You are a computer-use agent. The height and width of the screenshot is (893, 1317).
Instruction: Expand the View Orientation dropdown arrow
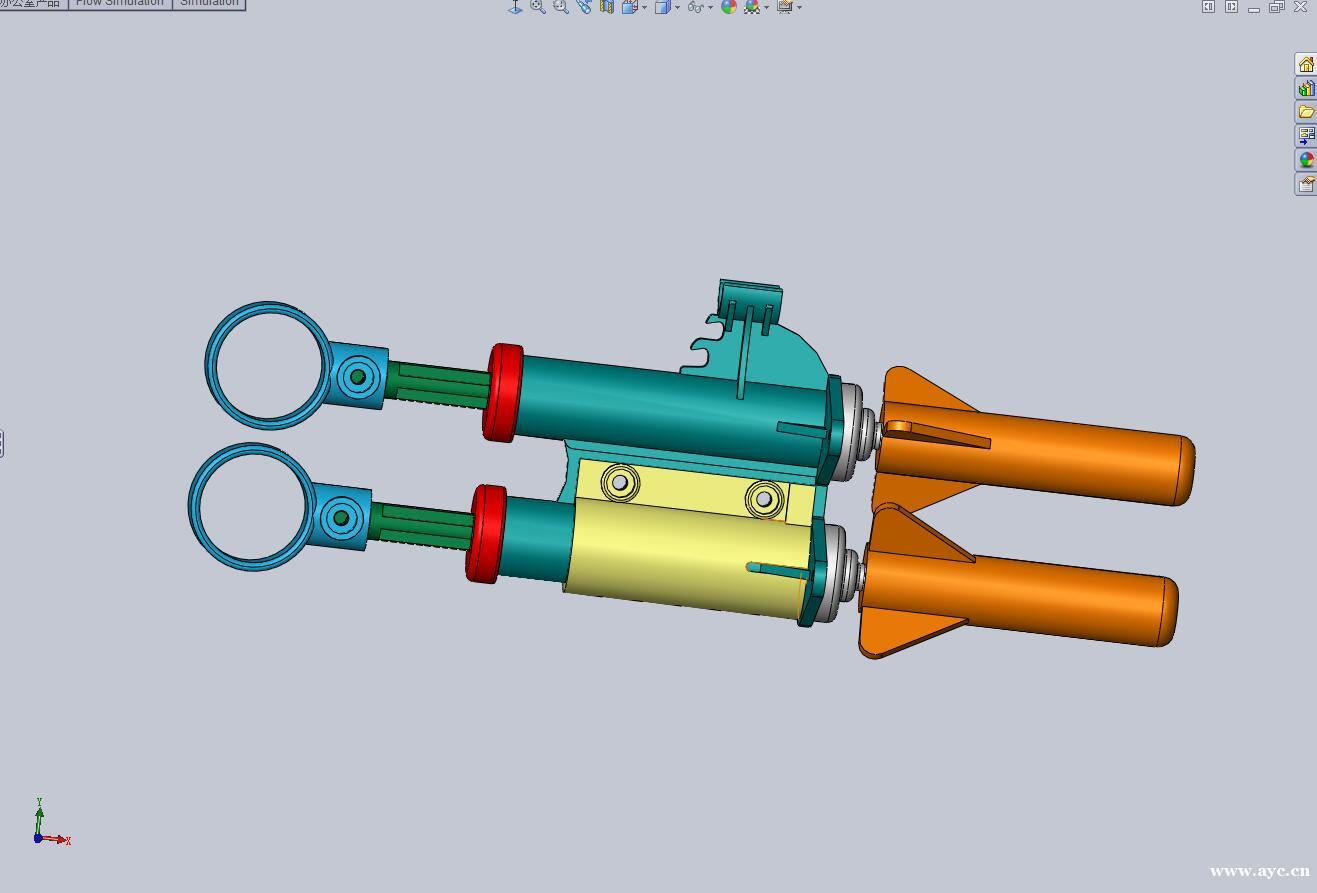[x=644, y=7]
